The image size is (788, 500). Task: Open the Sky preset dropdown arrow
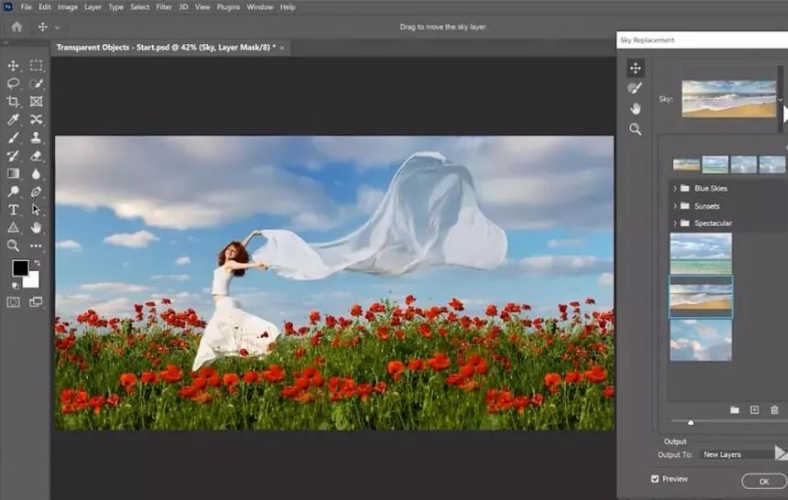point(780,100)
